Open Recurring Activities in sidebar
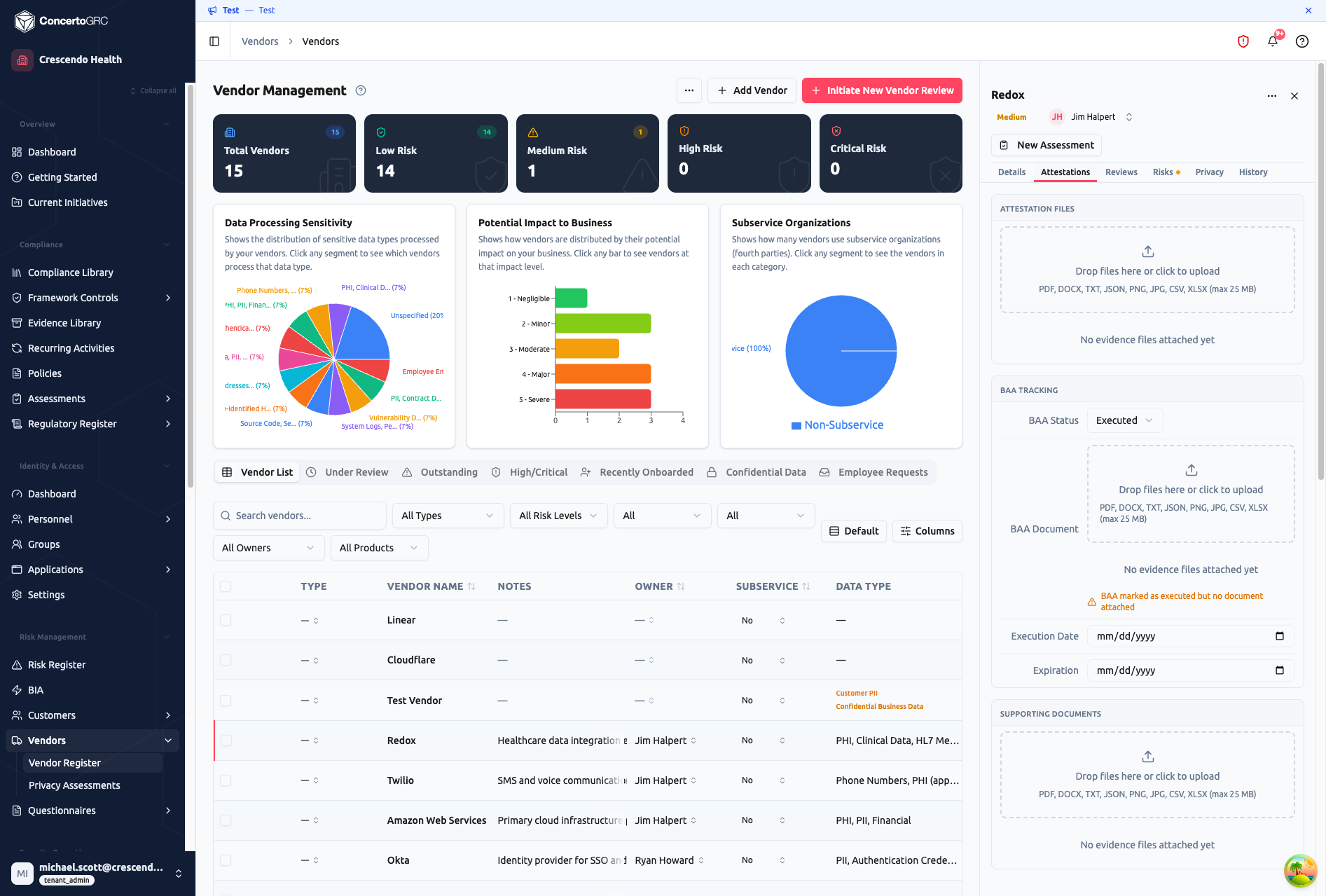 click(71, 348)
